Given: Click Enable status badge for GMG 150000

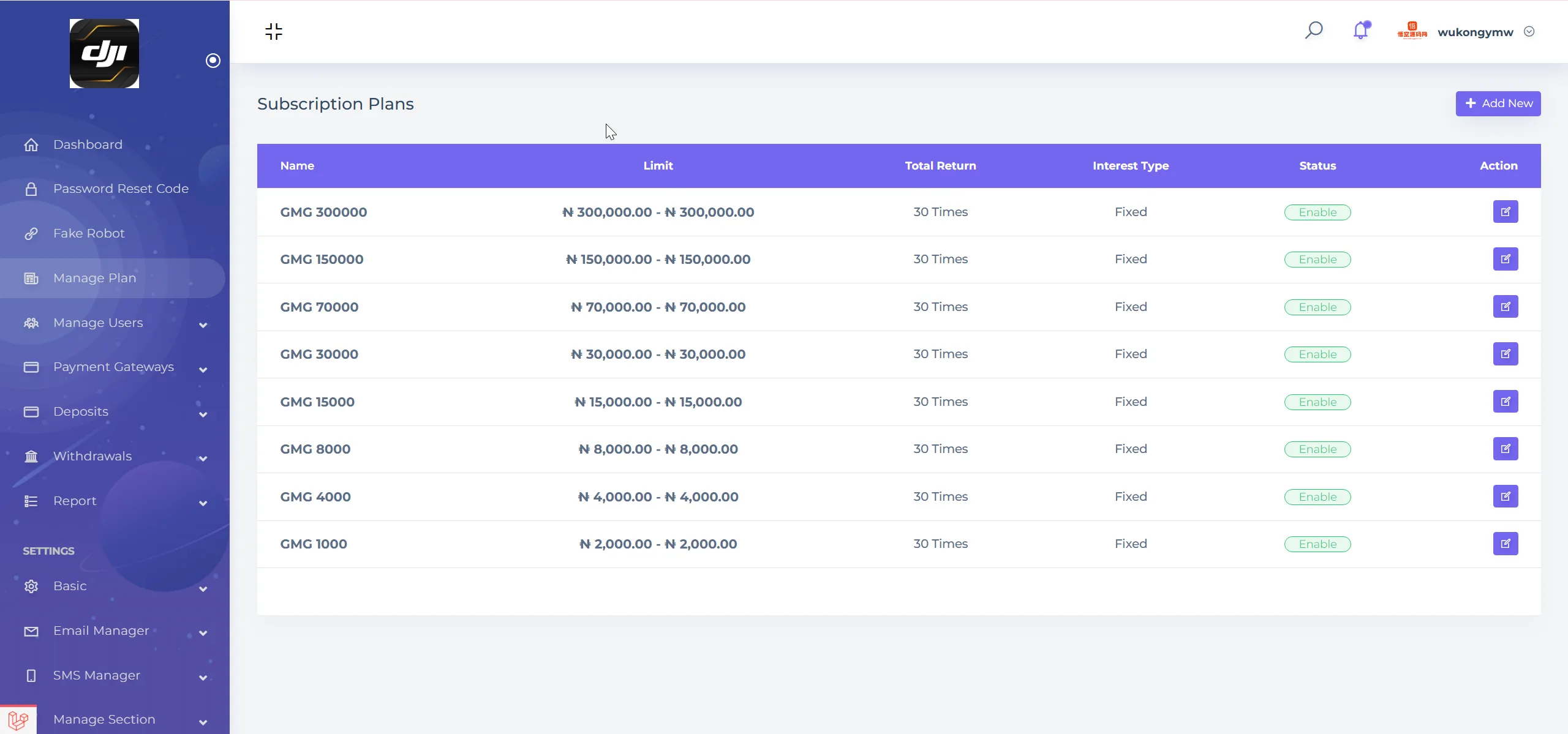Looking at the screenshot, I should point(1317,260).
